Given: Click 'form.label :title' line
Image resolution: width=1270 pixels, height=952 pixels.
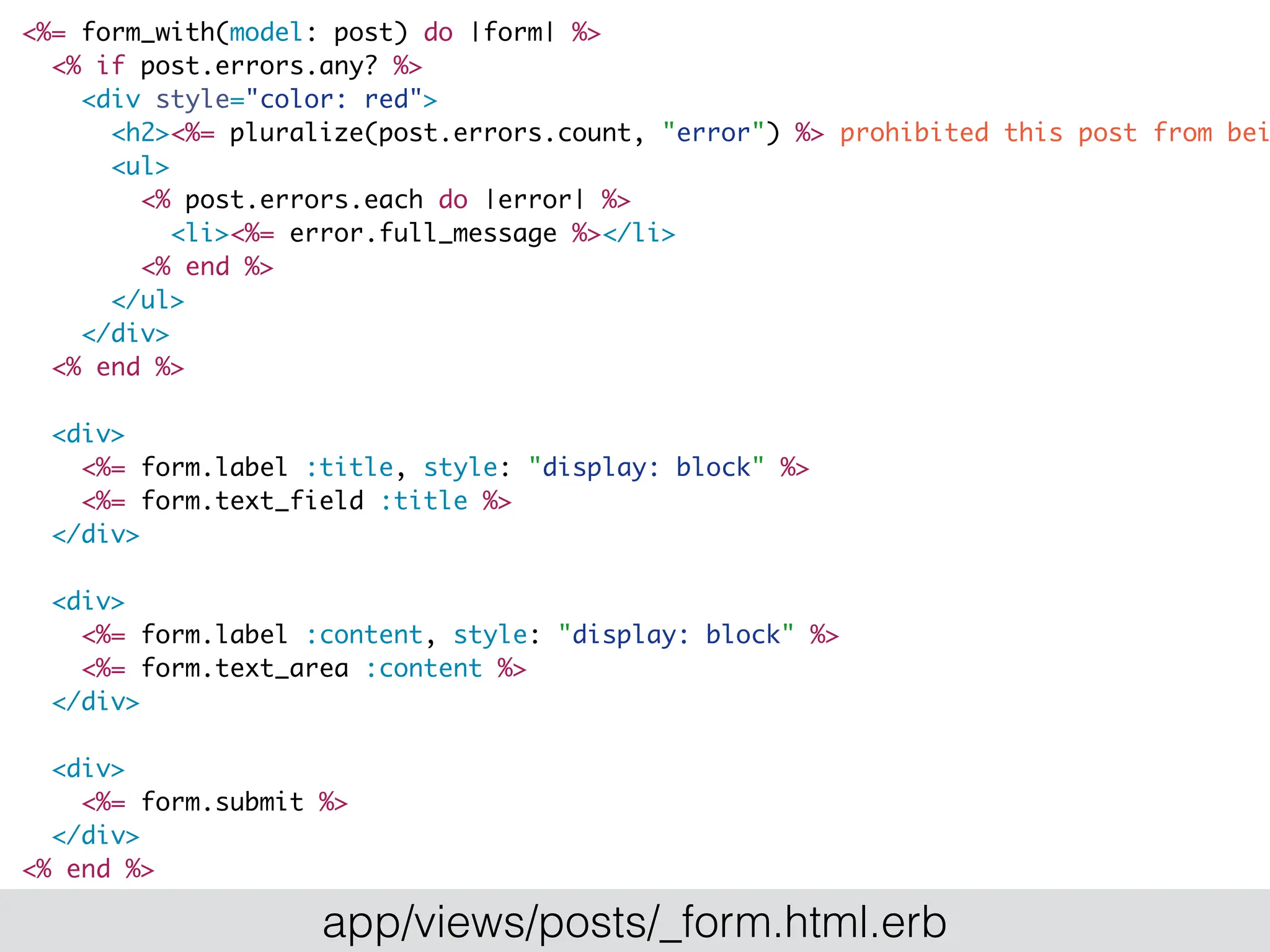Looking at the screenshot, I should (445, 467).
